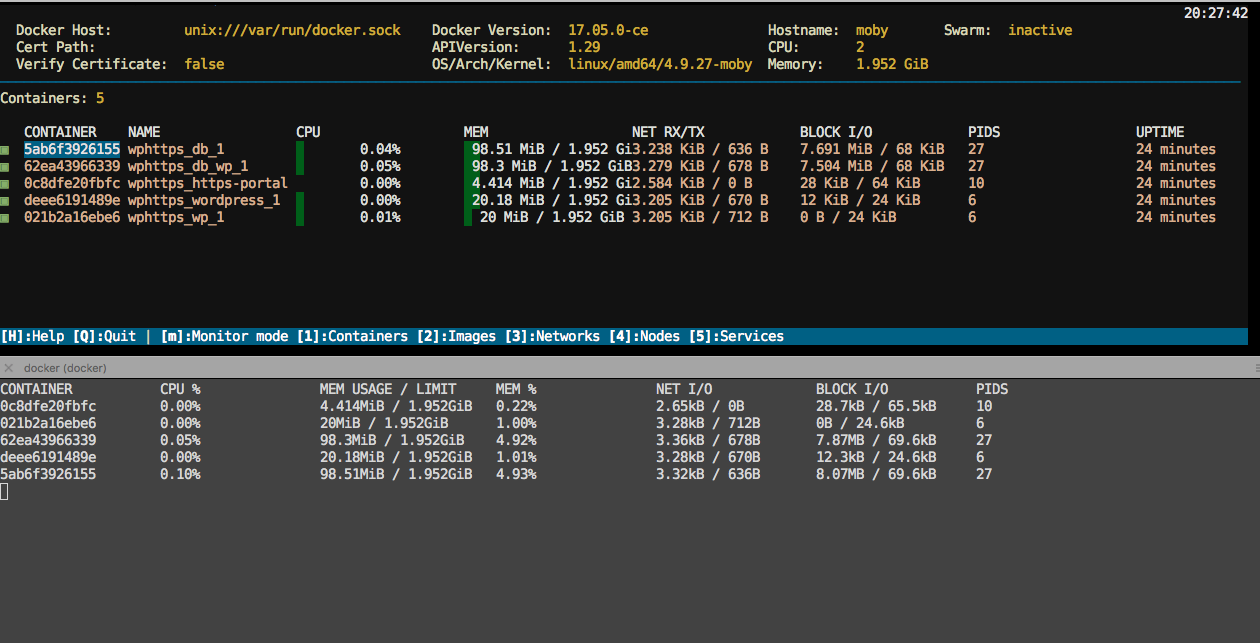Go to the [4]:Nodes view
Image resolution: width=1260 pixels, height=643 pixels.
tap(644, 336)
